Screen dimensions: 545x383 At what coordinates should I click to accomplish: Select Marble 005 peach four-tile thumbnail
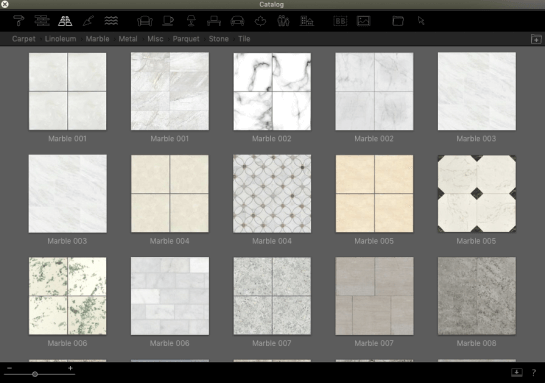click(374, 194)
